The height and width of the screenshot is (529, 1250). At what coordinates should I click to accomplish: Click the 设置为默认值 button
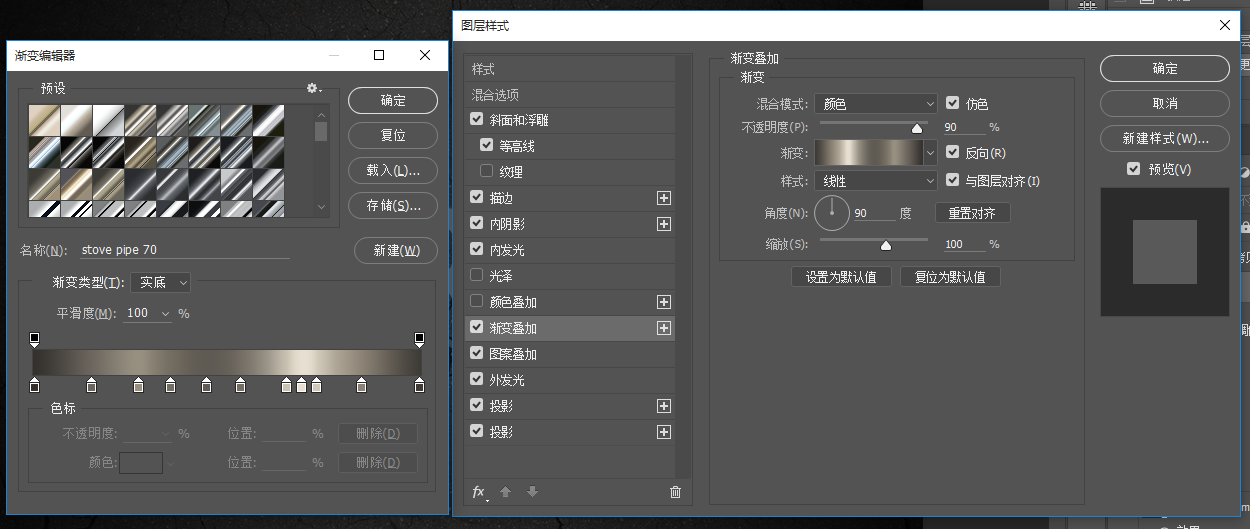click(841, 277)
